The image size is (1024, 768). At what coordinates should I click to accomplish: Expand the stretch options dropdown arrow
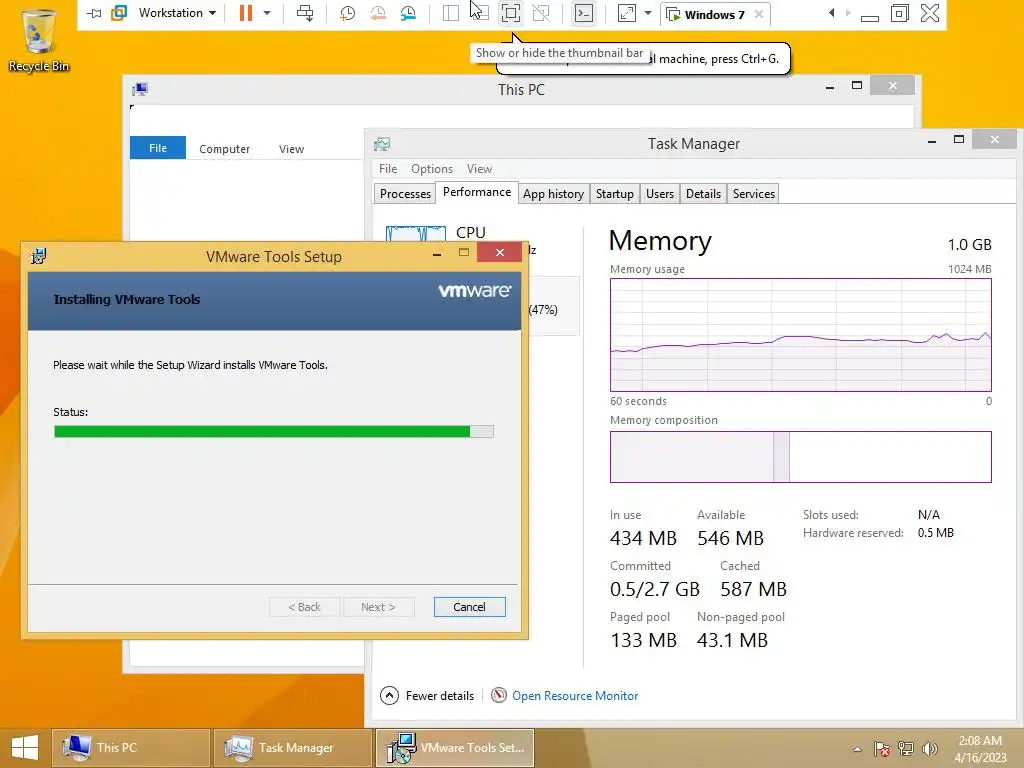[648, 13]
